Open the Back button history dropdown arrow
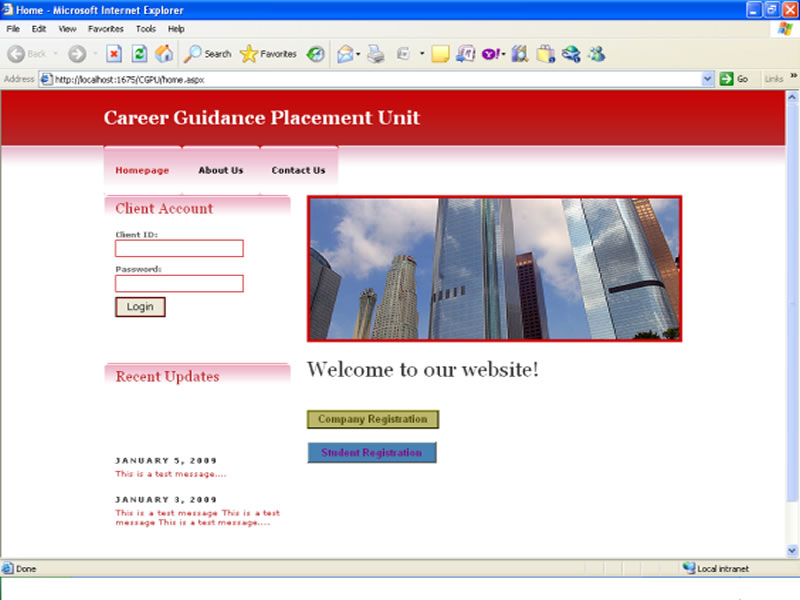Screen dimensions: 800x600 tap(56, 54)
